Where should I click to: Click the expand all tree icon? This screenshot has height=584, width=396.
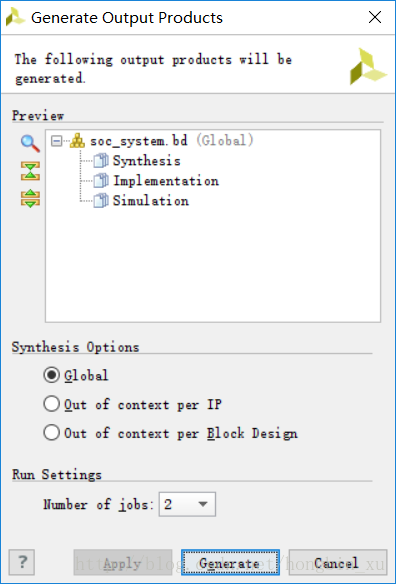coord(30,198)
